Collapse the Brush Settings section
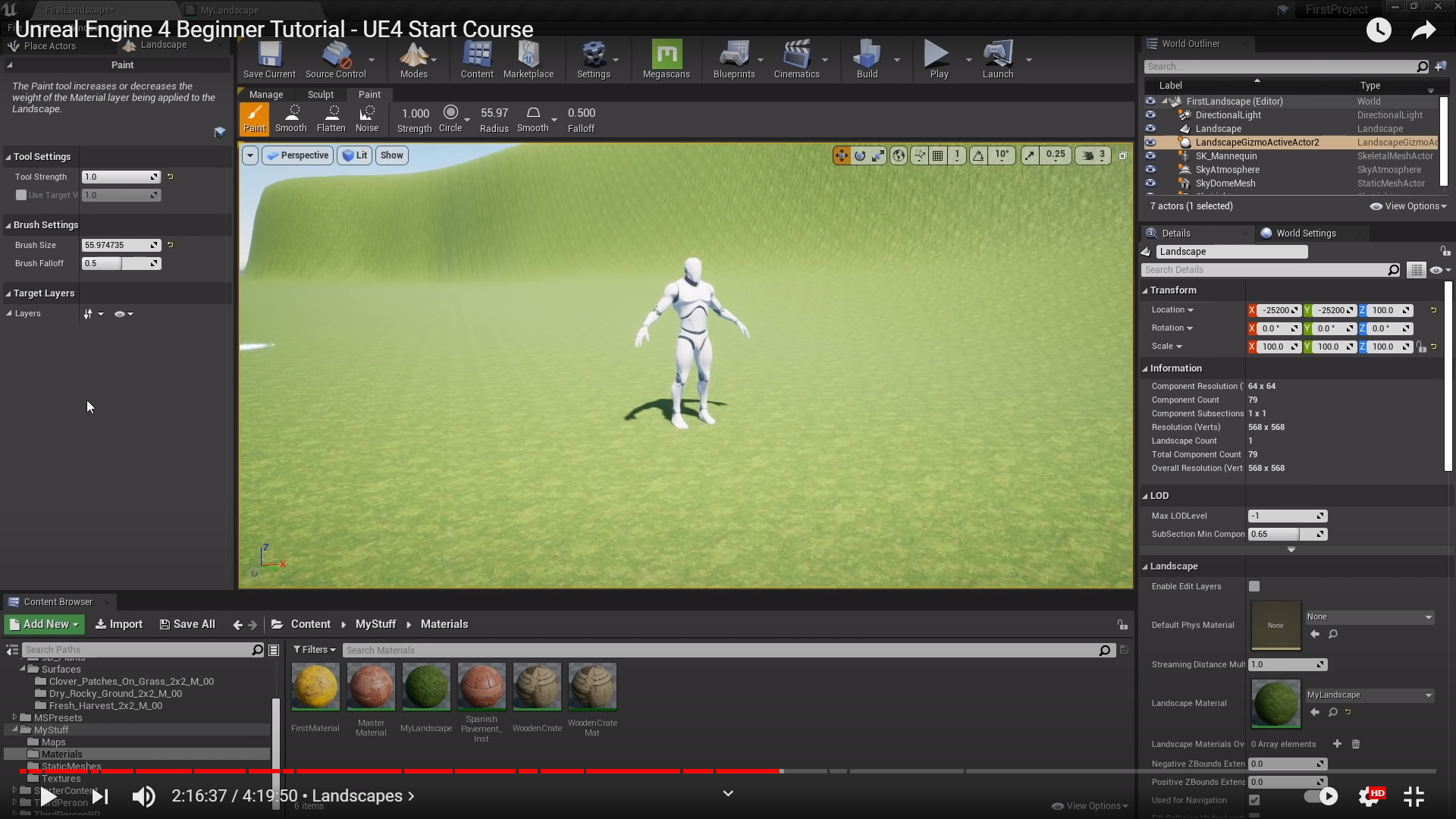The width and height of the screenshot is (1456, 819). point(8,225)
